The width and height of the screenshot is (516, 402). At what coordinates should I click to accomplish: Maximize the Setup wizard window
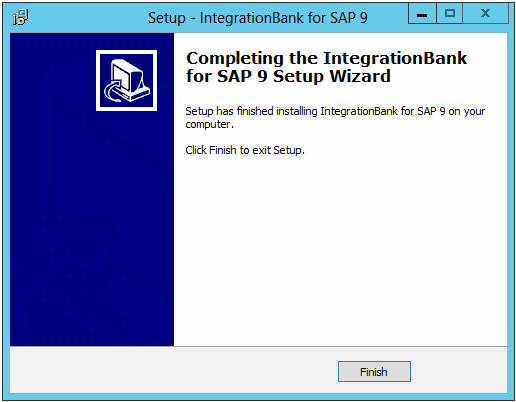450,14
